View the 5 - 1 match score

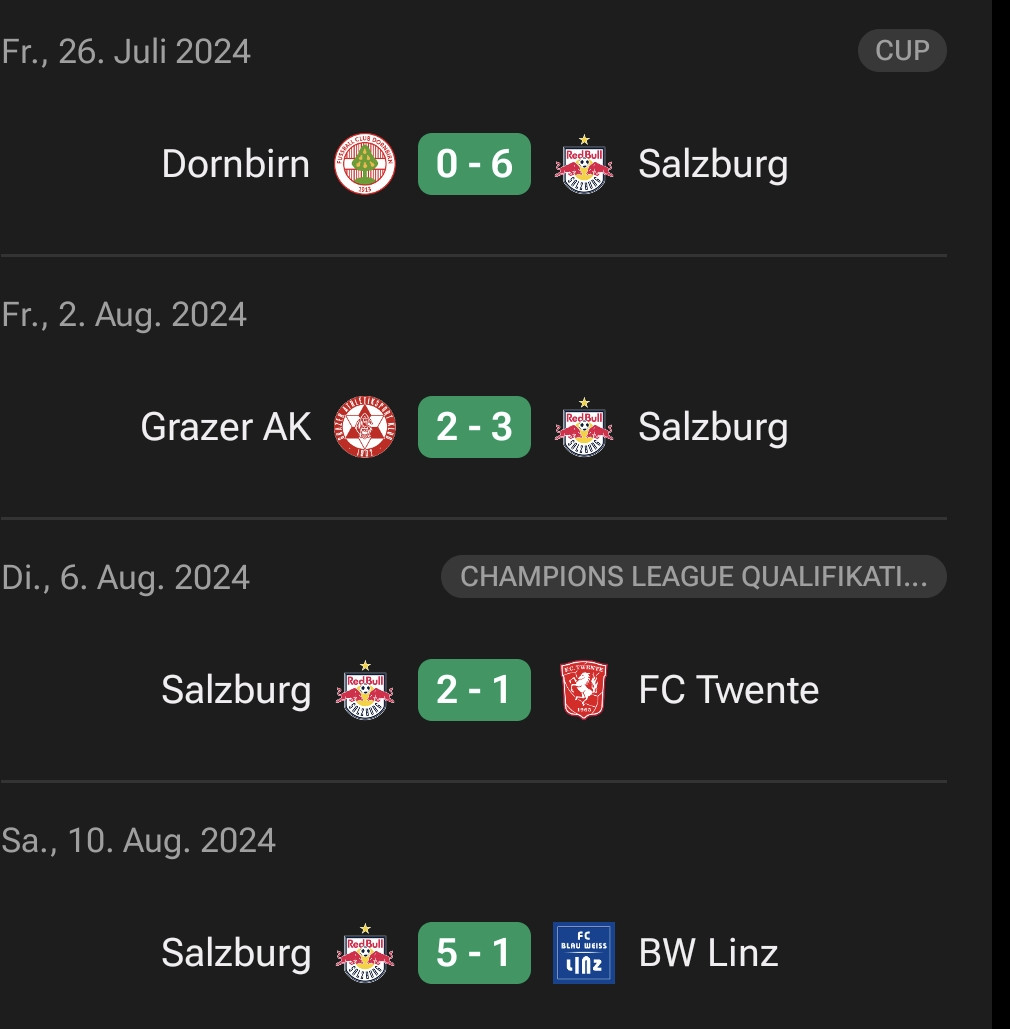click(474, 953)
